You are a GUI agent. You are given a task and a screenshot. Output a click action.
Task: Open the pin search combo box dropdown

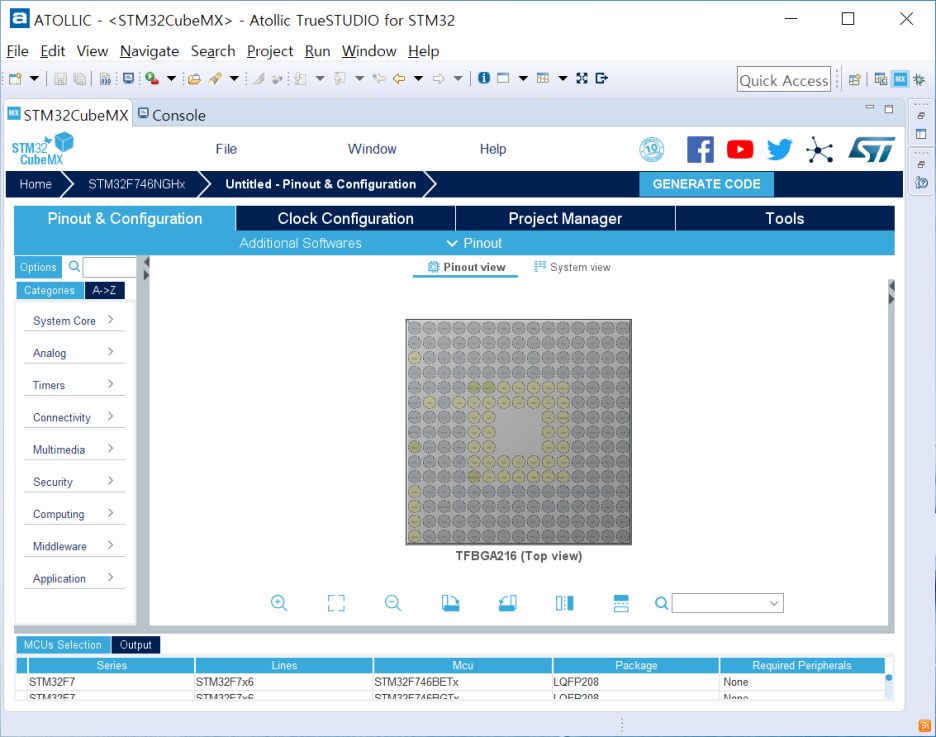(x=774, y=603)
